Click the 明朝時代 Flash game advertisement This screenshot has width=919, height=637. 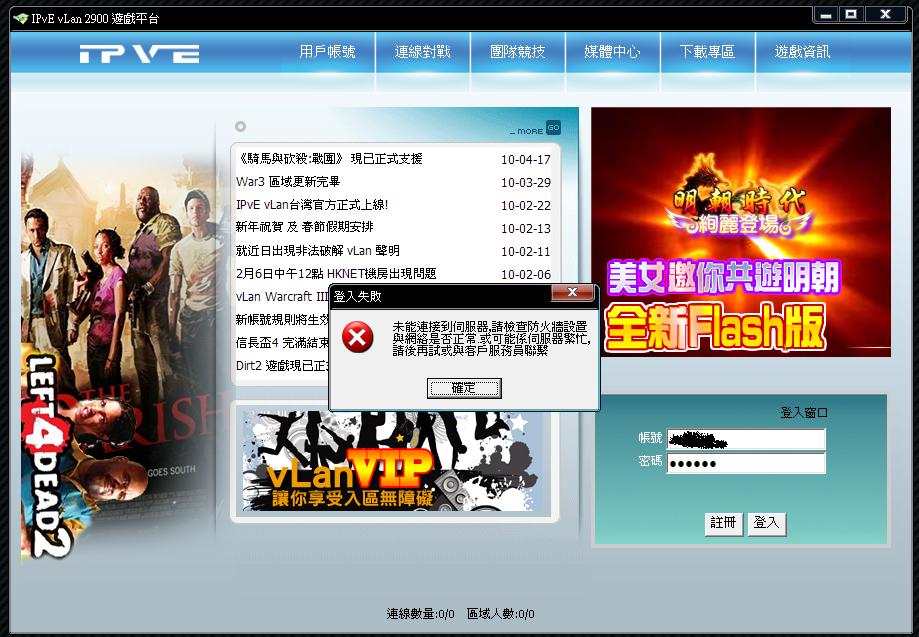741,232
